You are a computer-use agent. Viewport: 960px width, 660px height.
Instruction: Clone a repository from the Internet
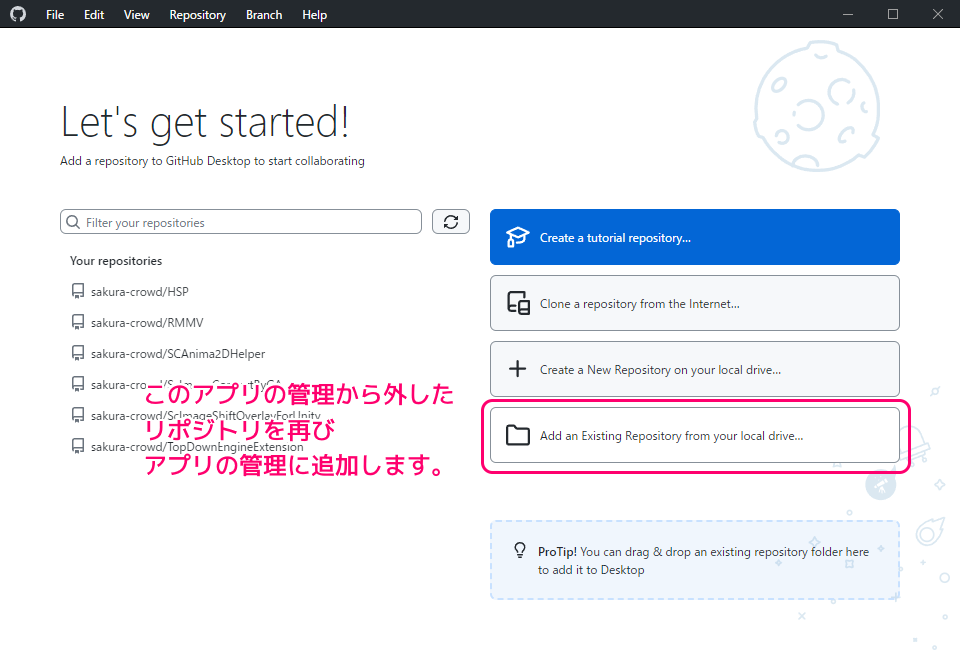(x=694, y=303)
